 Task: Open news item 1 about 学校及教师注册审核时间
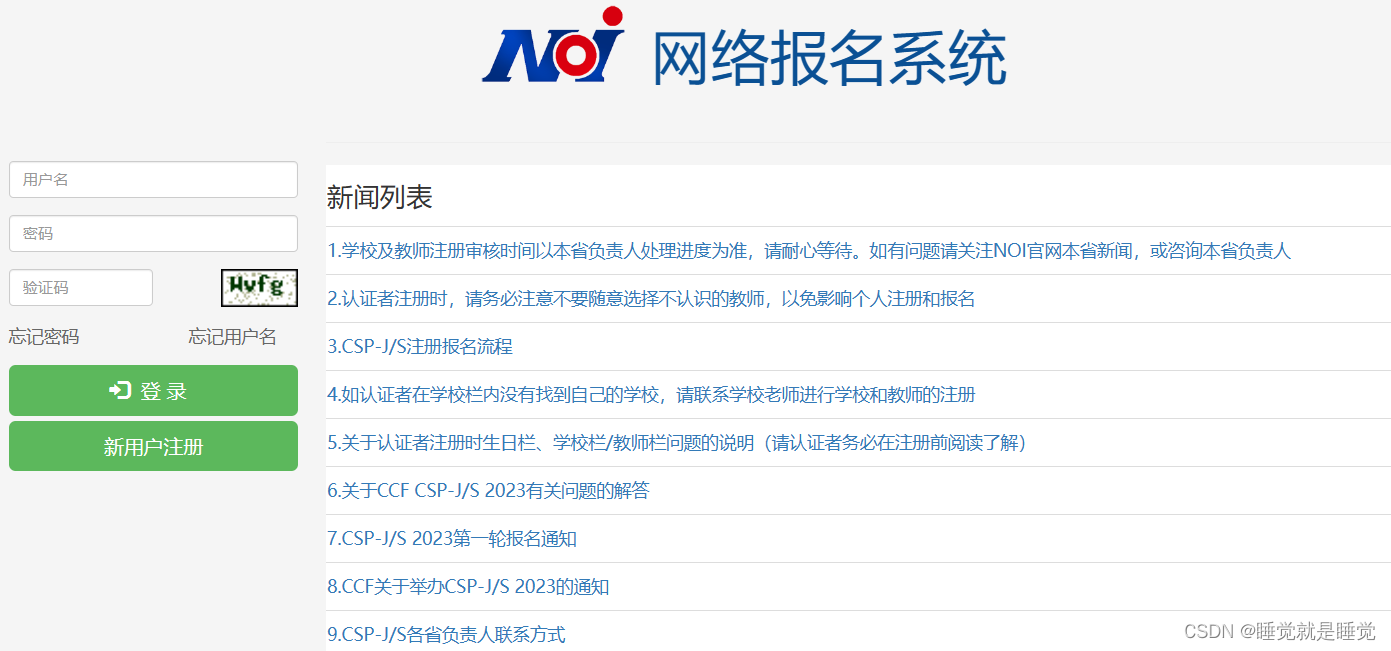pyautogui.click(x=809, y=251)
